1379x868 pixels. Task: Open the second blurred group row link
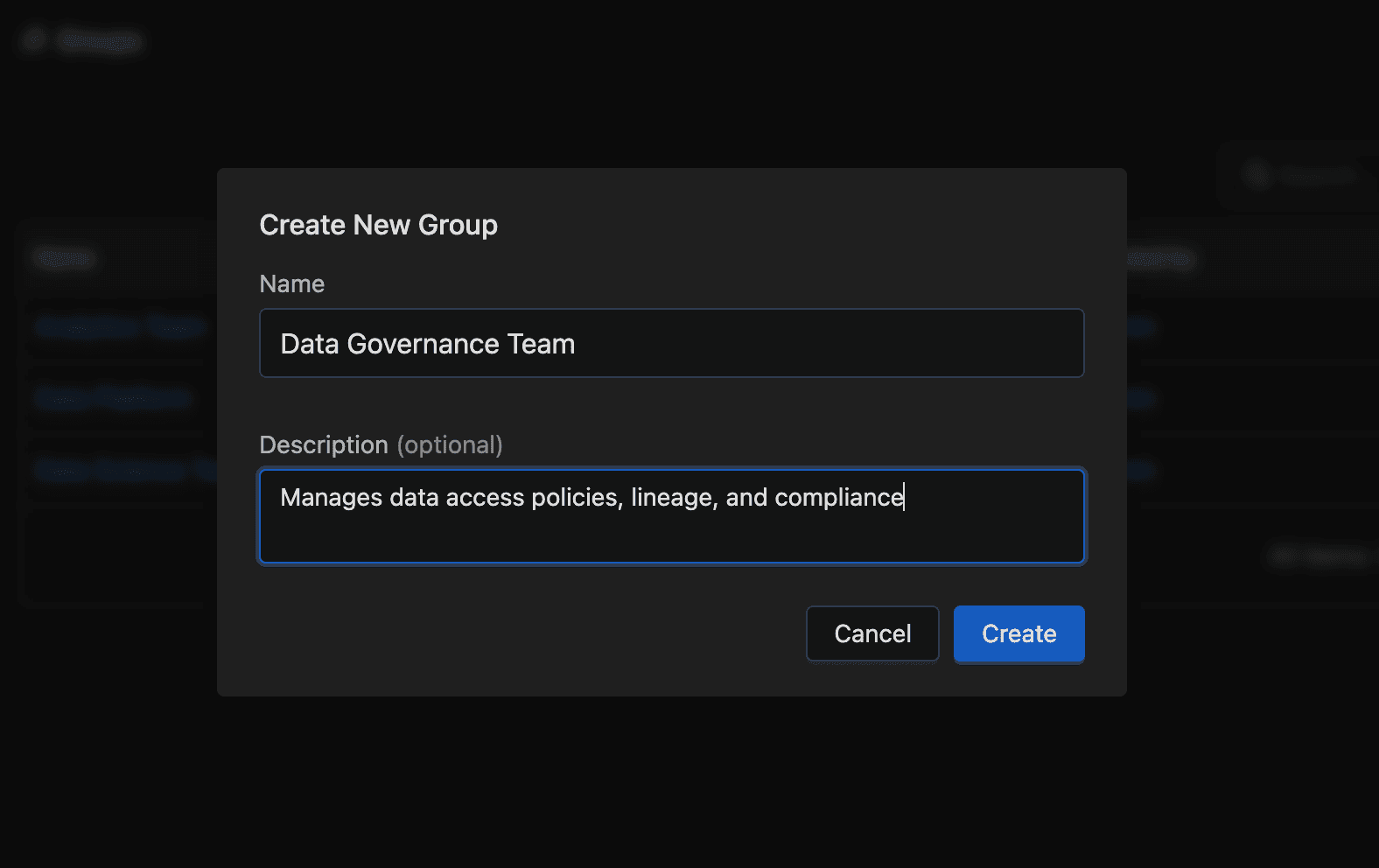114,398
